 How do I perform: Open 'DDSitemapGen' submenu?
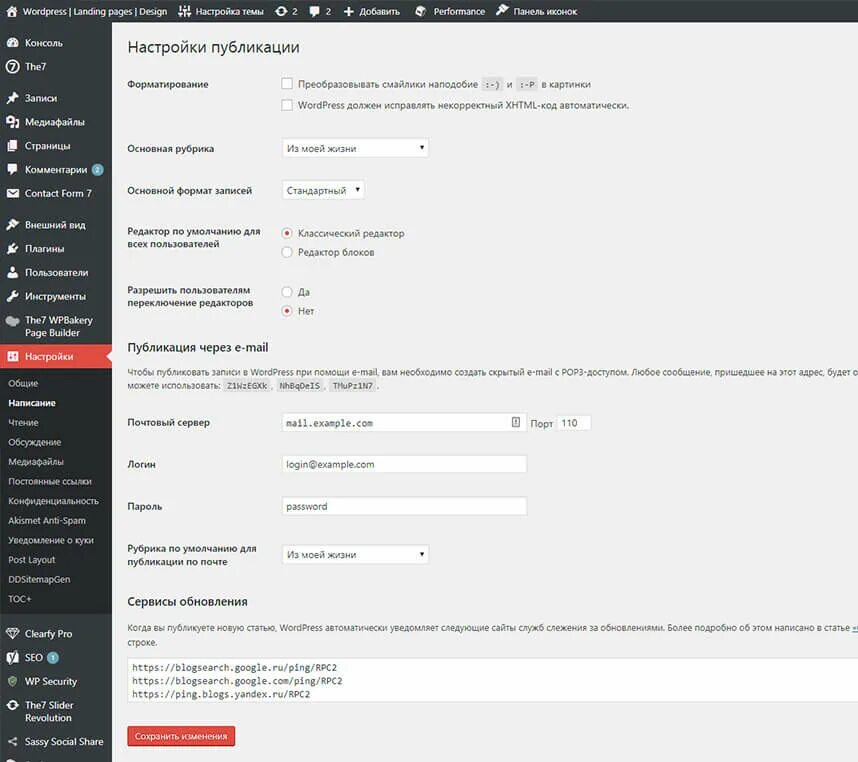[x=39, y=579]
